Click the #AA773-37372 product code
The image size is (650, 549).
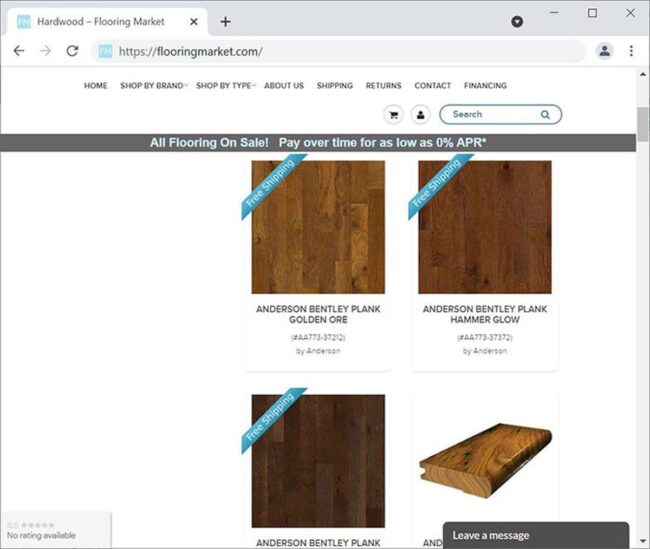click(x=485, y=337)
